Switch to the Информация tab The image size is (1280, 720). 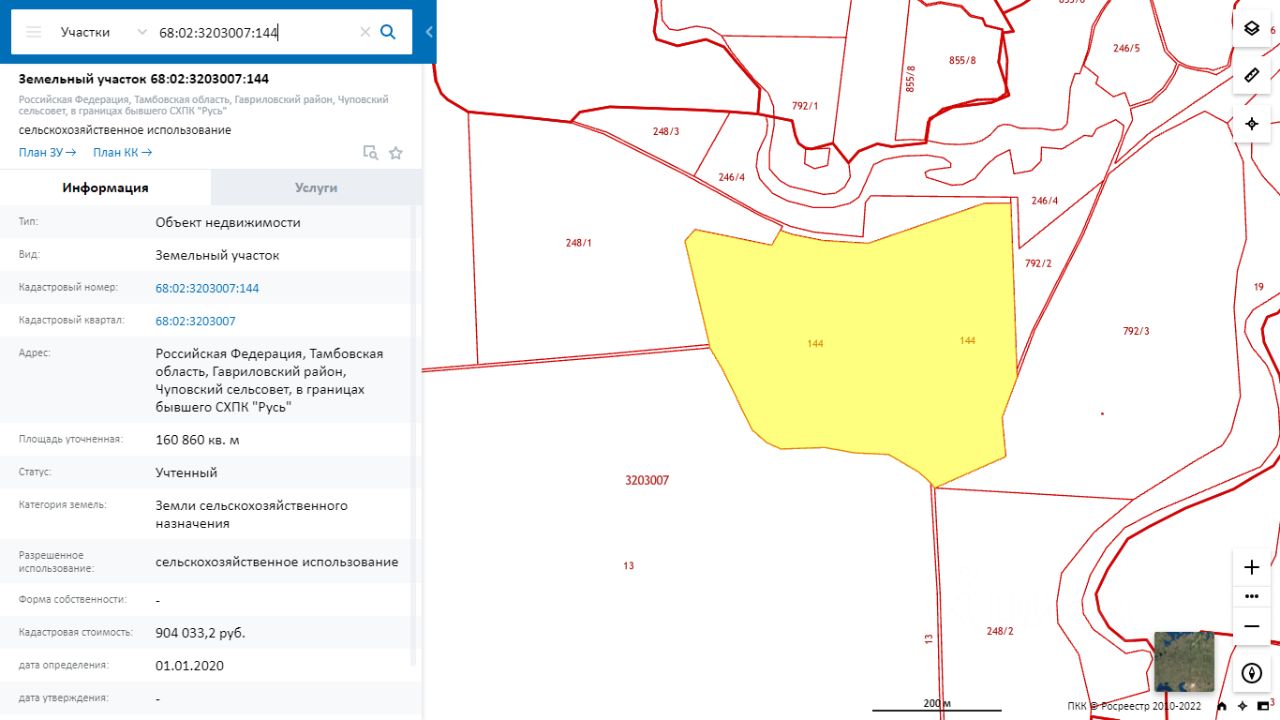click(105, 187)
